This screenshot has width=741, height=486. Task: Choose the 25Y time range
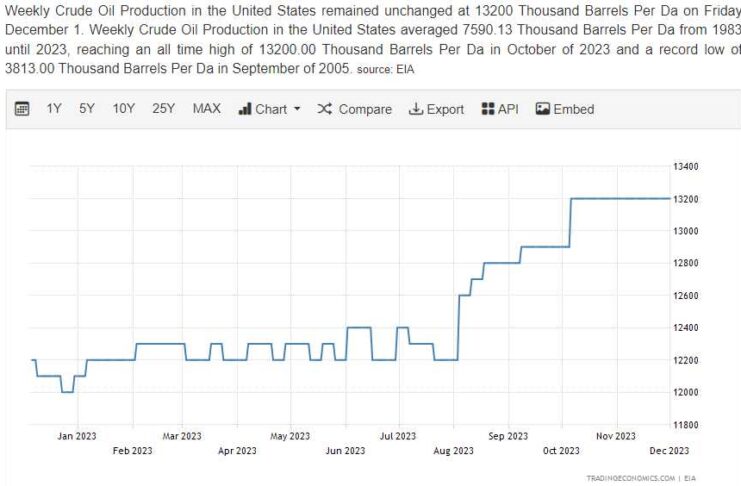coord(164,109)
